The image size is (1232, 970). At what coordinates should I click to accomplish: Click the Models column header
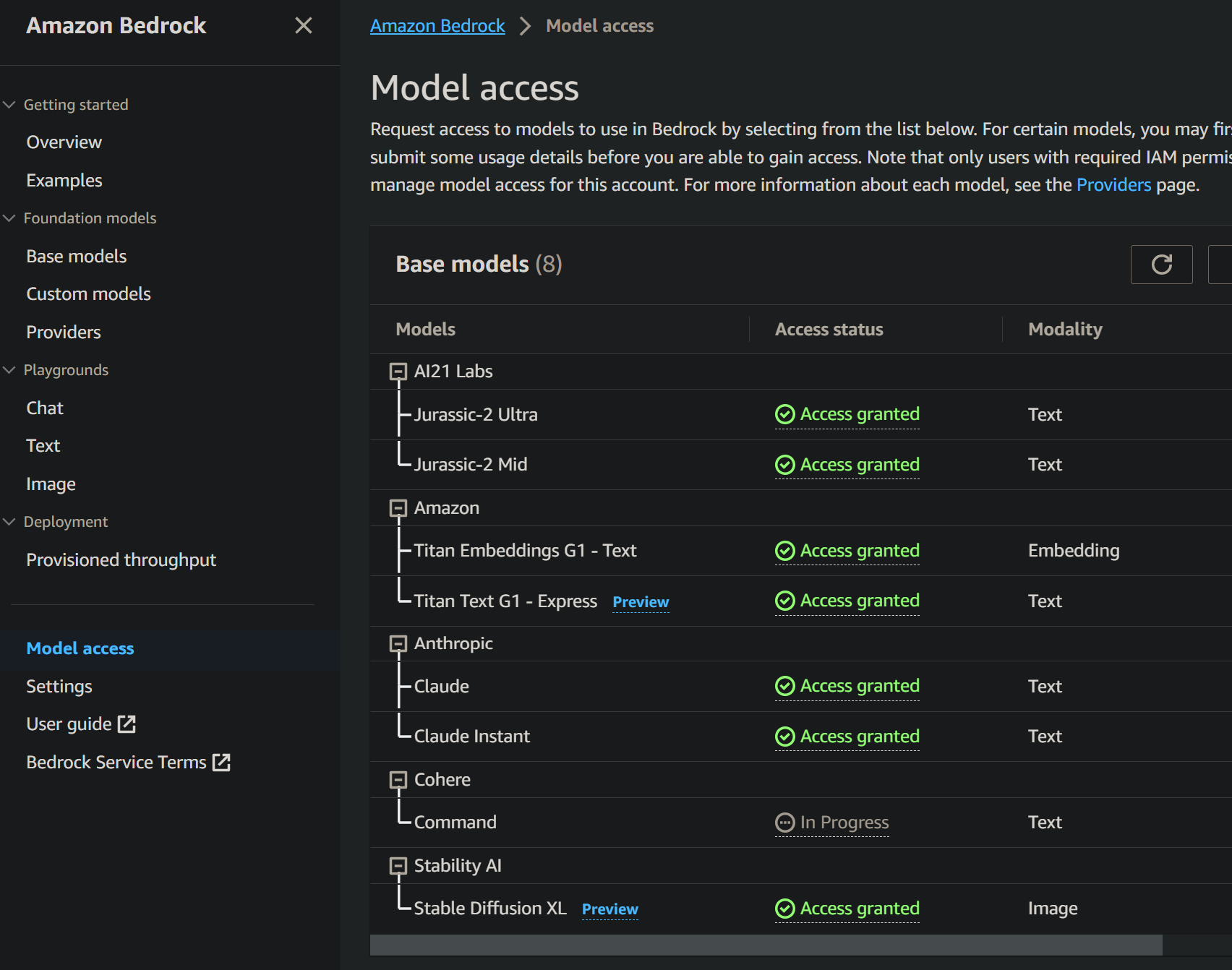pyautogui.click(x=426, y=330)
